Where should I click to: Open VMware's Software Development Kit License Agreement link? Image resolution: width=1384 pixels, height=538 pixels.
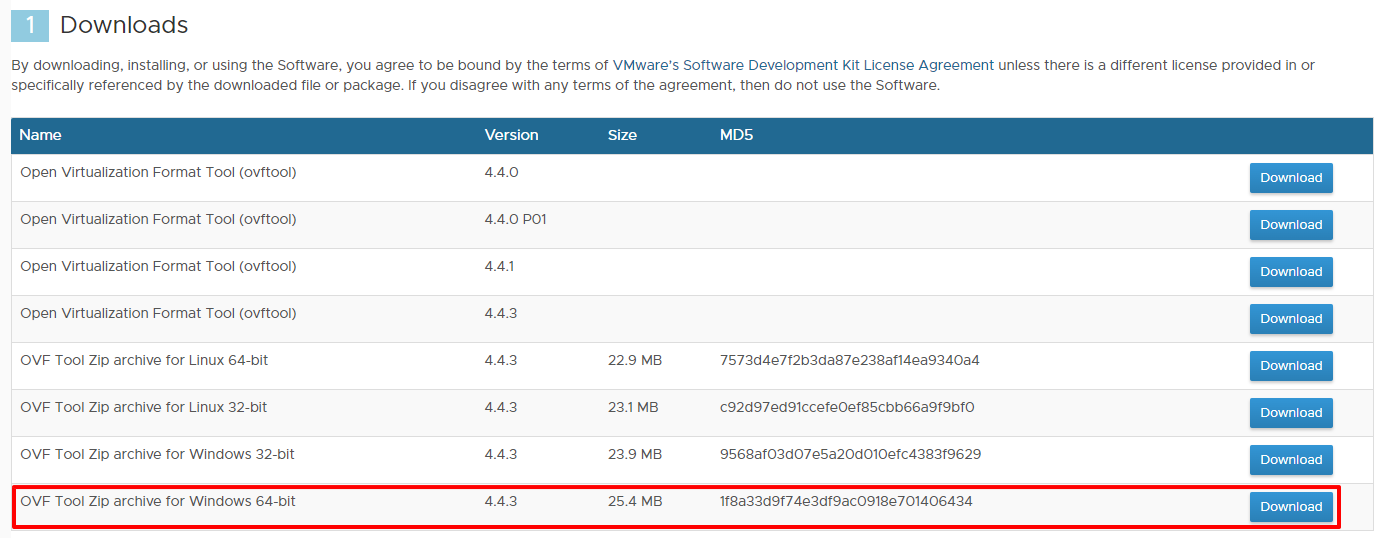click(803, 65)
